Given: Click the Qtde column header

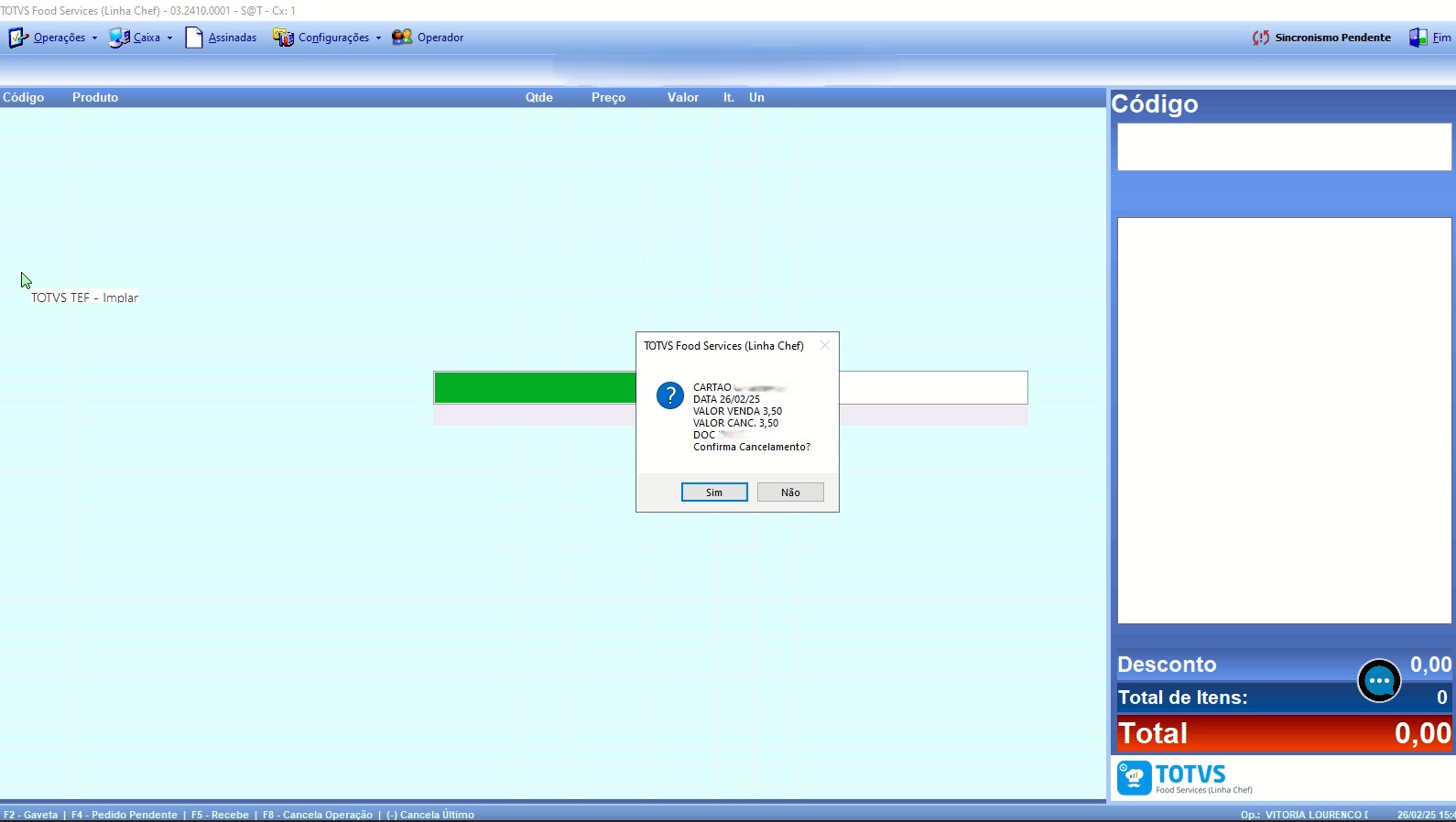Looking at the screenshot, I should tap(539, 97).
